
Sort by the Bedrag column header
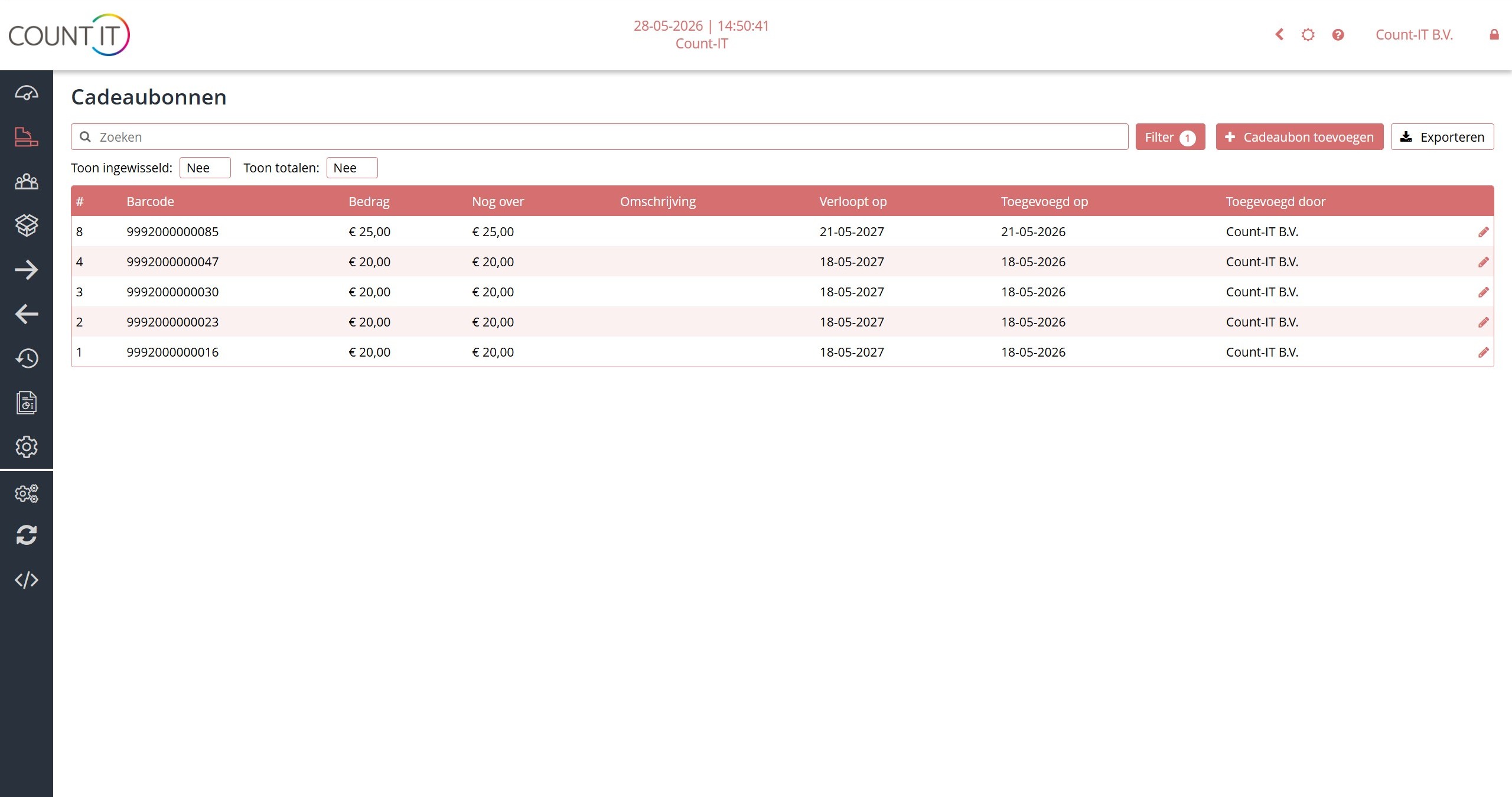point(369,201)
